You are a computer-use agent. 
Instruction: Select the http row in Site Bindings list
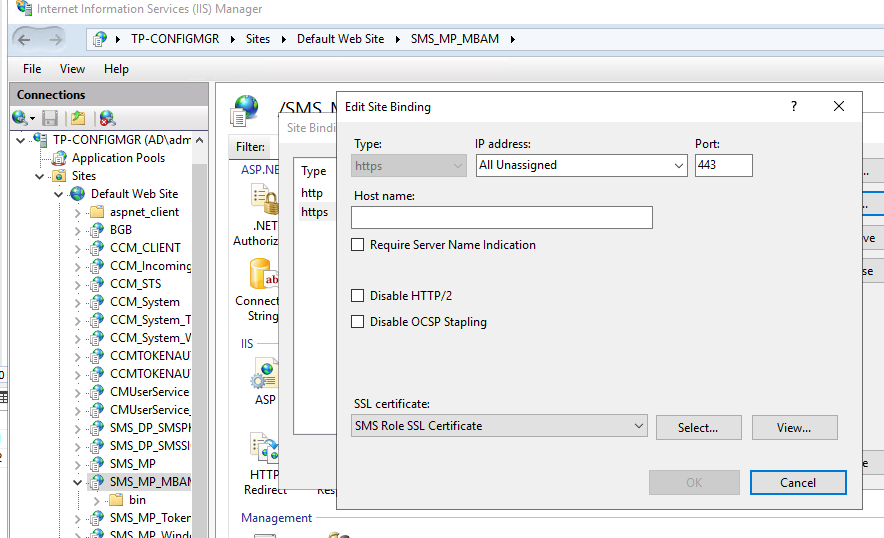point(312,193)
